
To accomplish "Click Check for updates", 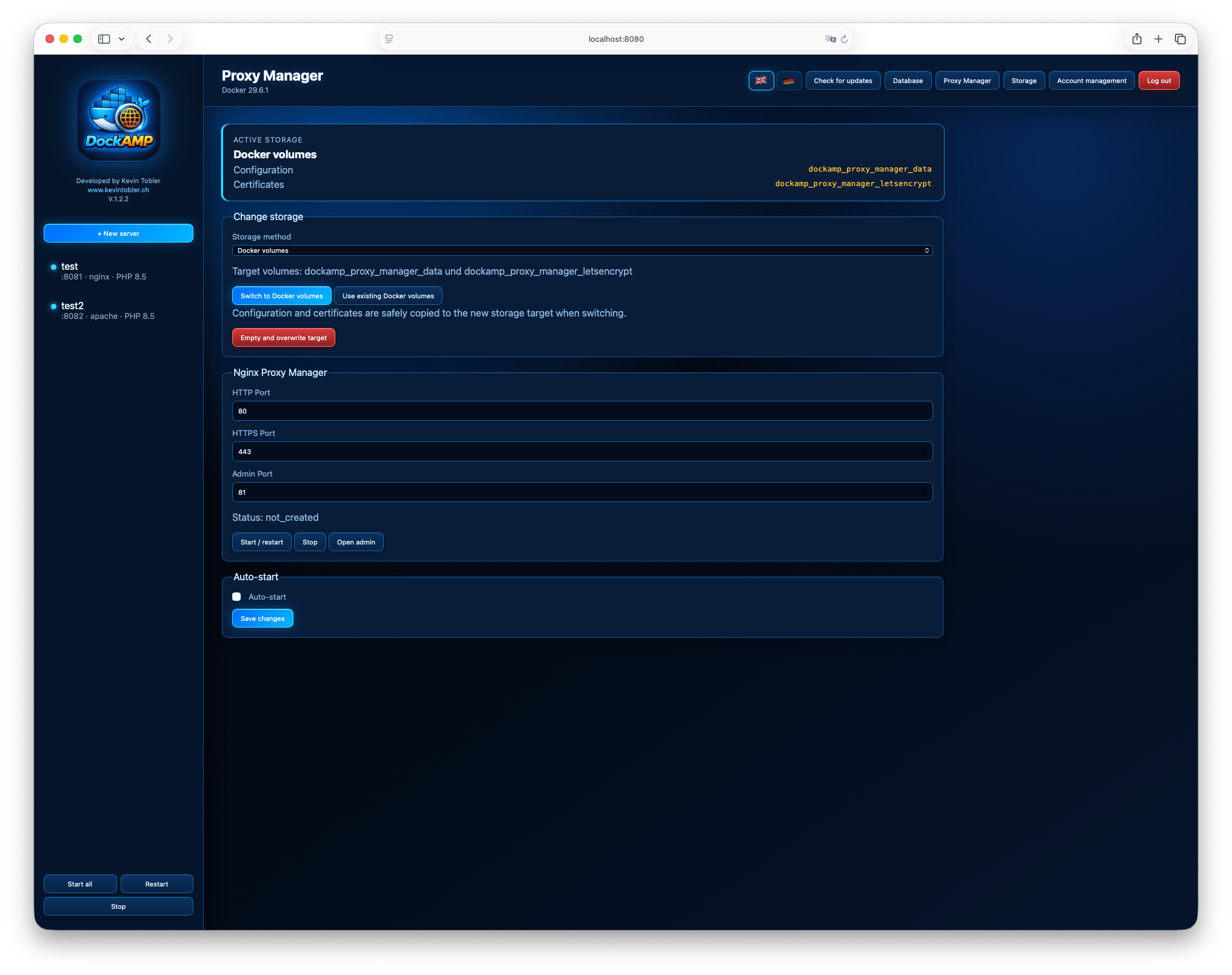I will pos(843,81).
